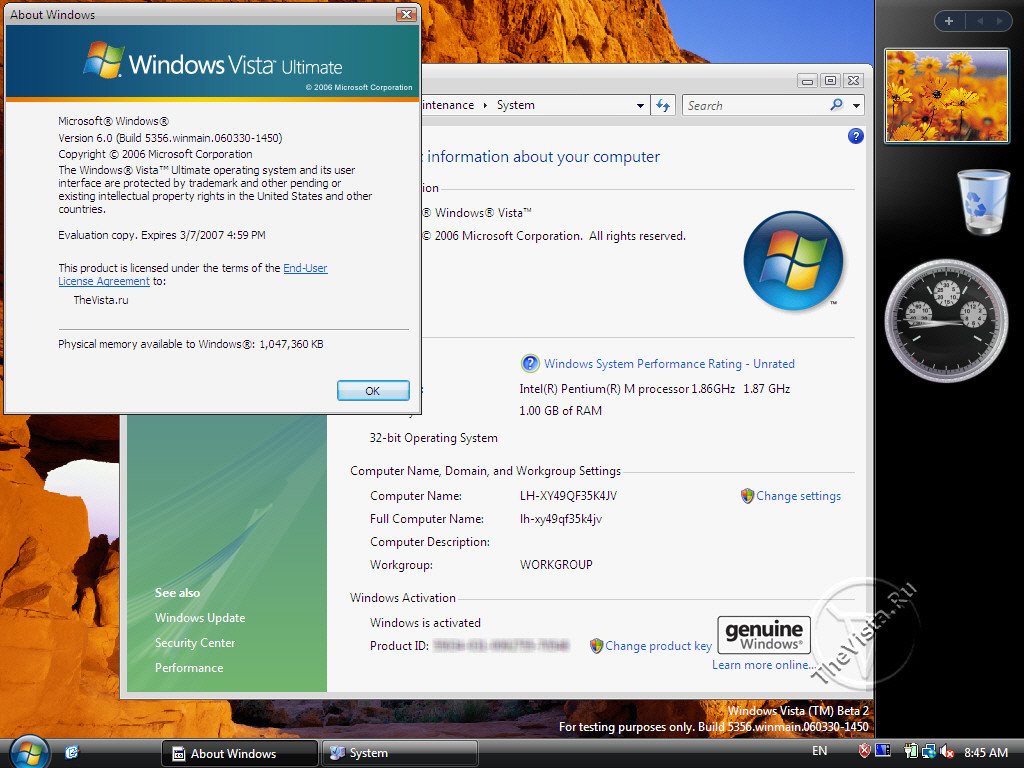Open the Windows Sidebar tray icon
Viewport: 1024px width, 768px height.
coord(882,752)
